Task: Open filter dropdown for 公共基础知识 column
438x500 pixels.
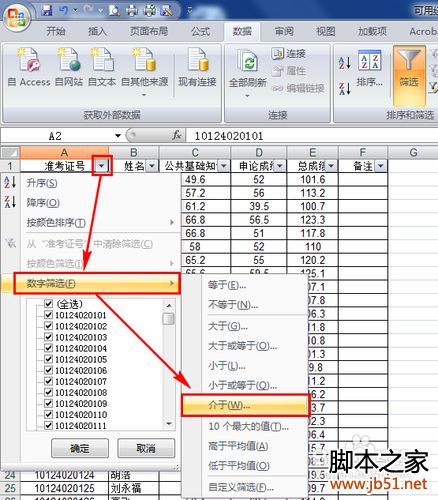Action: pos(224,166)
